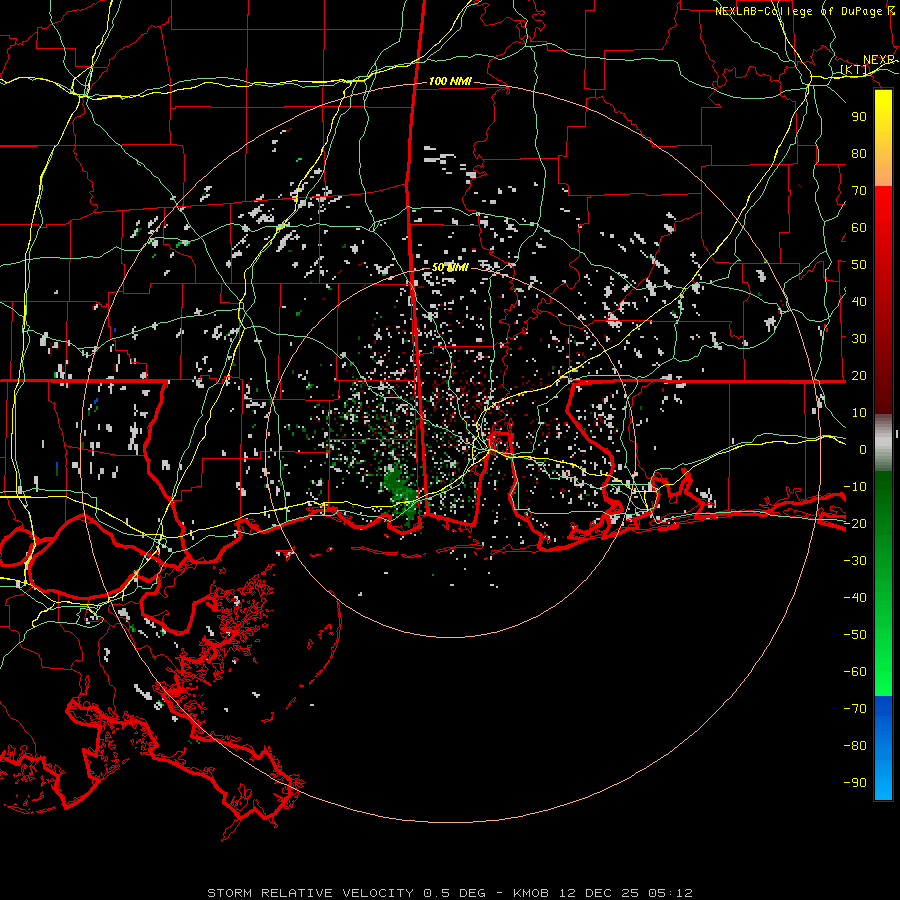Select the -90 value on velocity scale
The image size is (900, 900).
[x=855, y=783]
